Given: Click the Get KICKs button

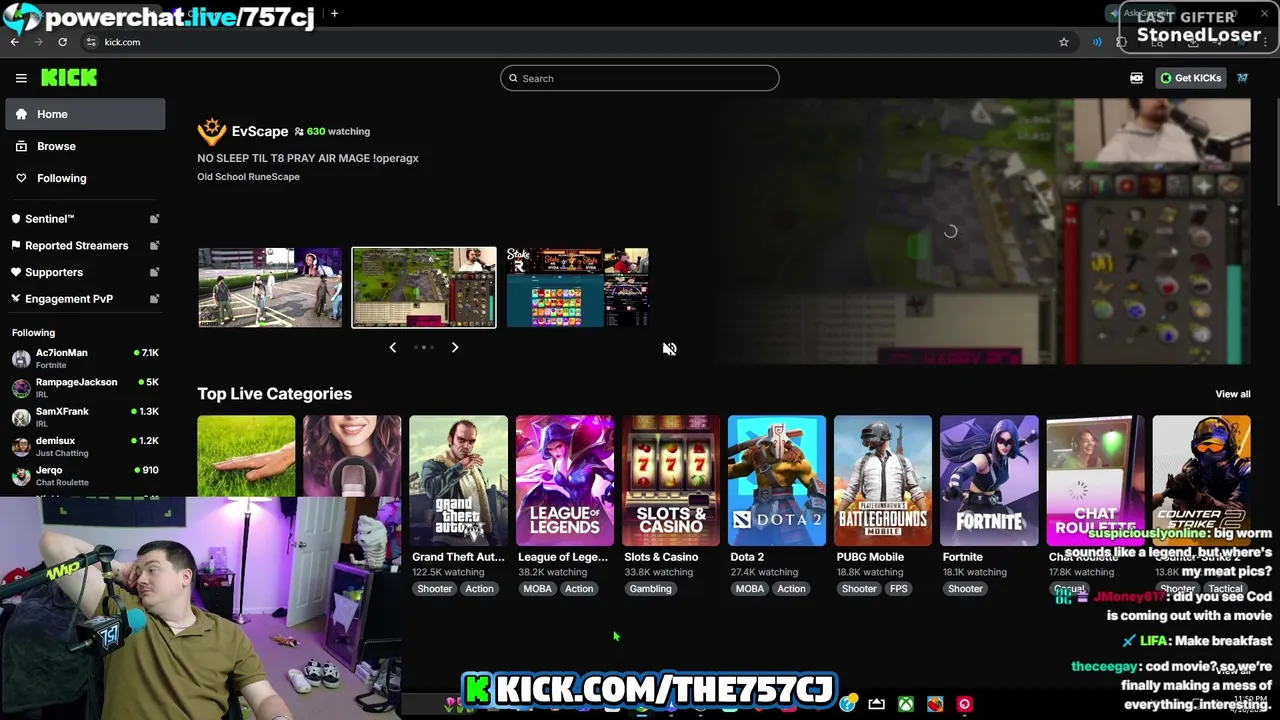Looking at the screenshot, I should (x=1190, y=78).
